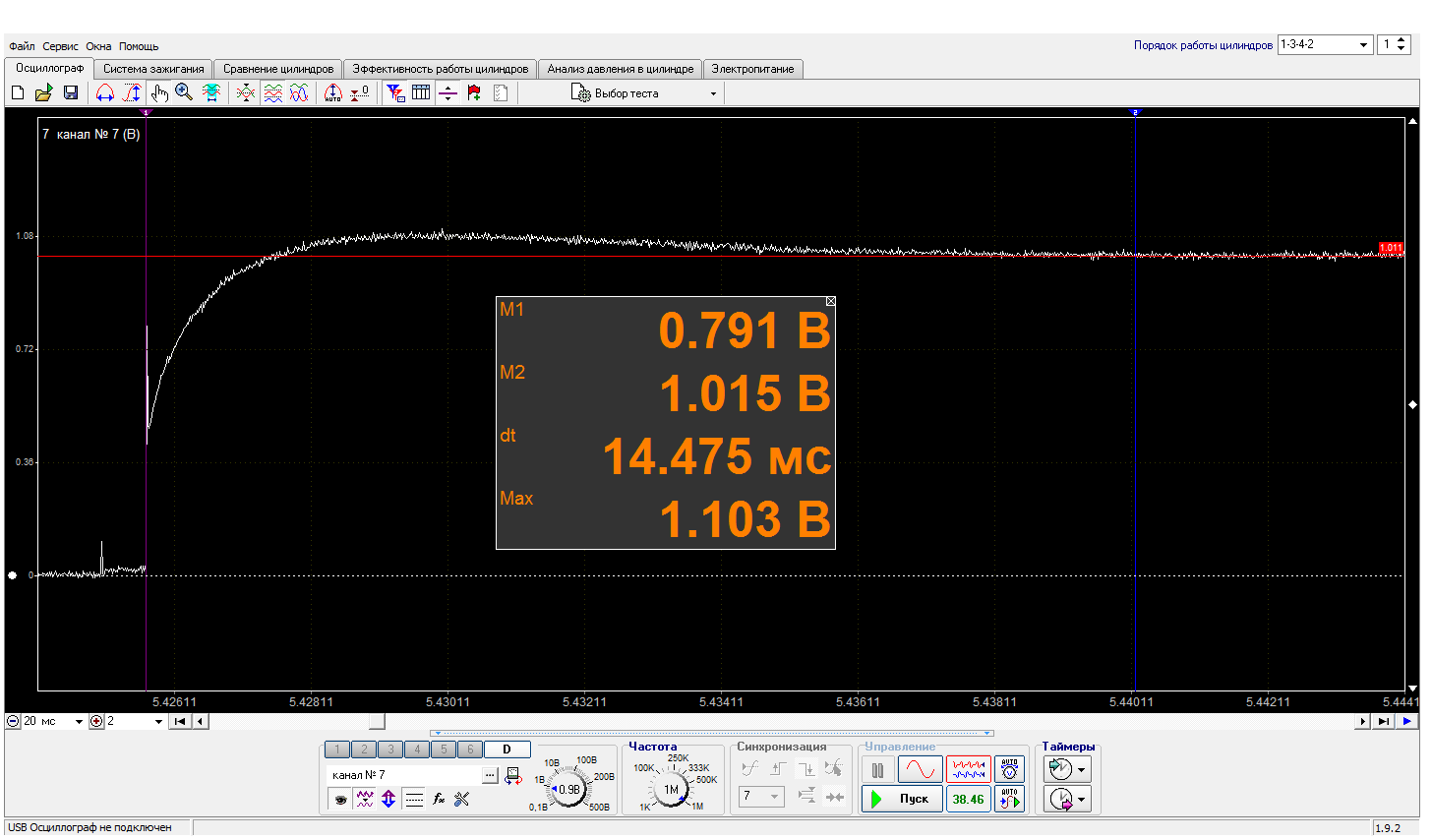Click the blue vertical arrows icon in channel panel
Image resolution: width=1432 pixels, height=840 pixels.
[x=388, y=799]
